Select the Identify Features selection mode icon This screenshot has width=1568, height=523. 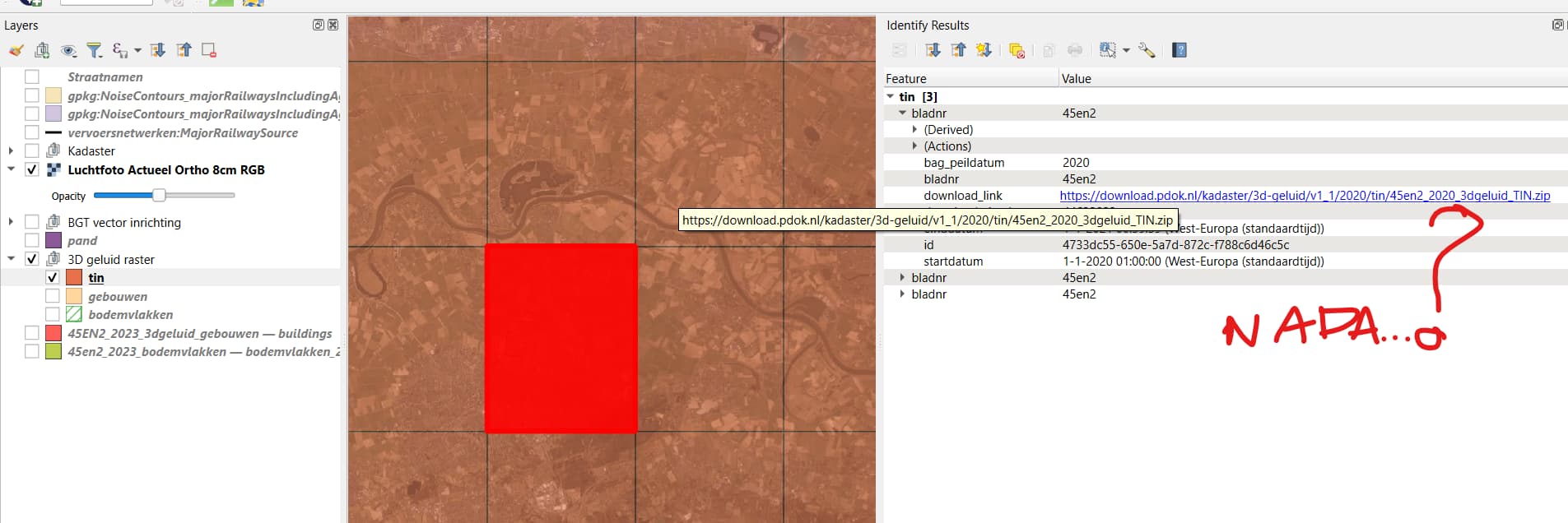[x=1108, y=50]
